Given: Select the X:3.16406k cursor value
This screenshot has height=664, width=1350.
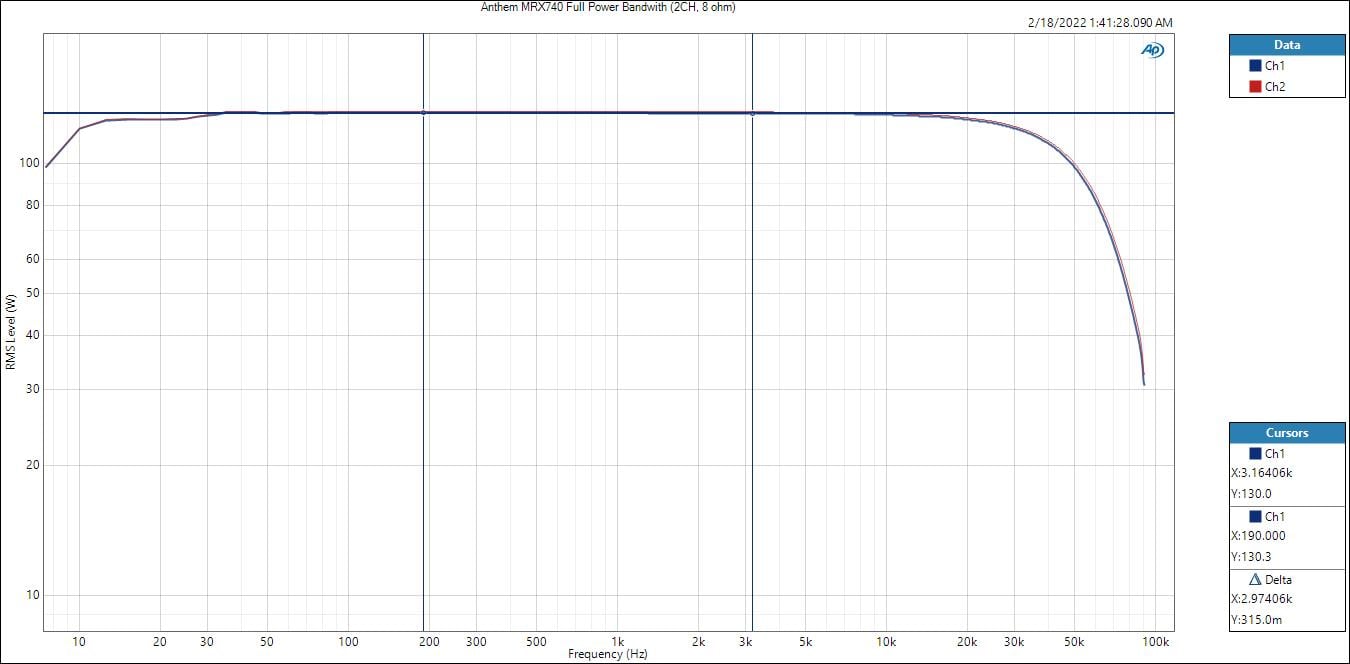Looking at the screenshot, I should click(x=1264, y=474).
